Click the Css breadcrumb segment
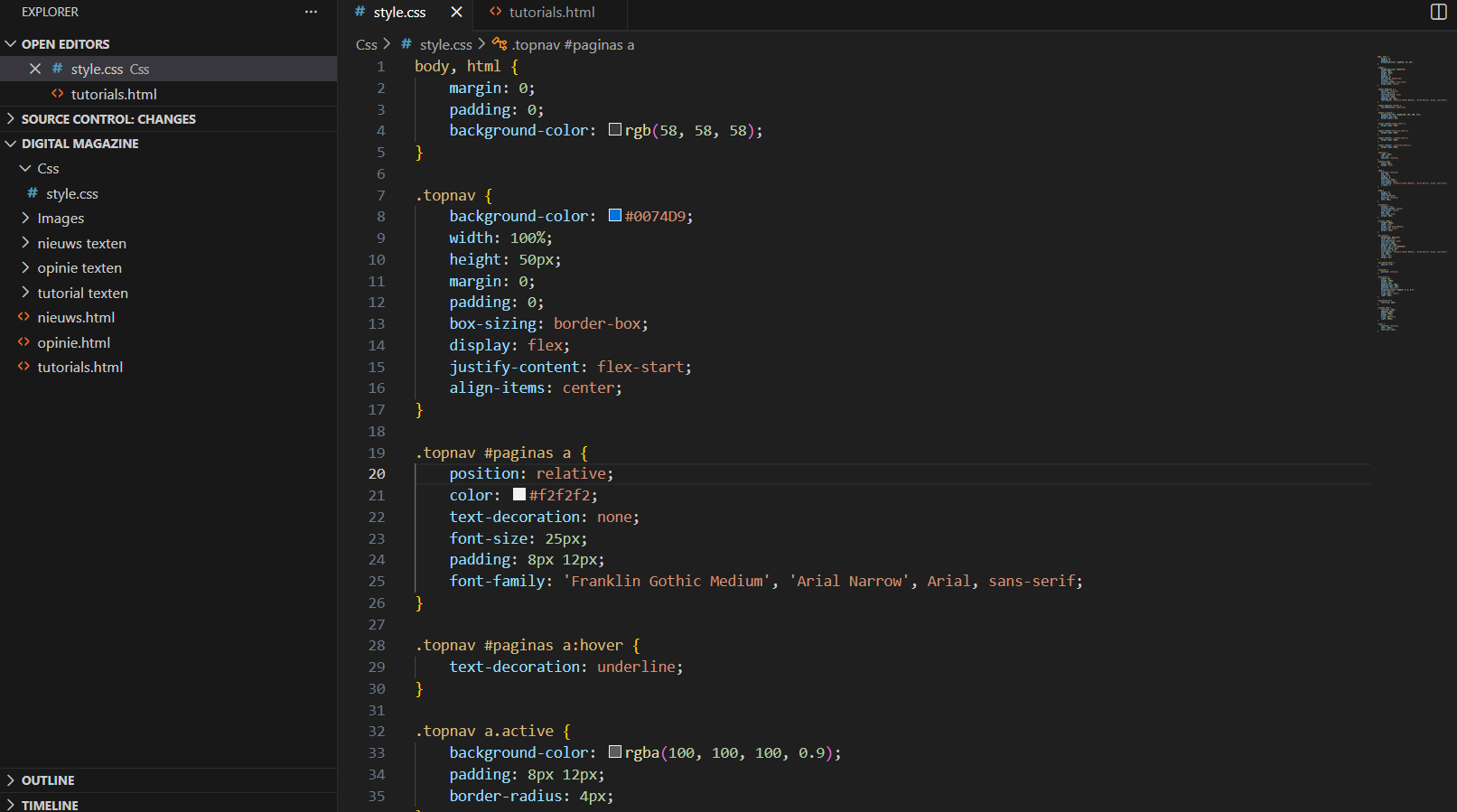 pyautogui.click(x=366, y=44)
